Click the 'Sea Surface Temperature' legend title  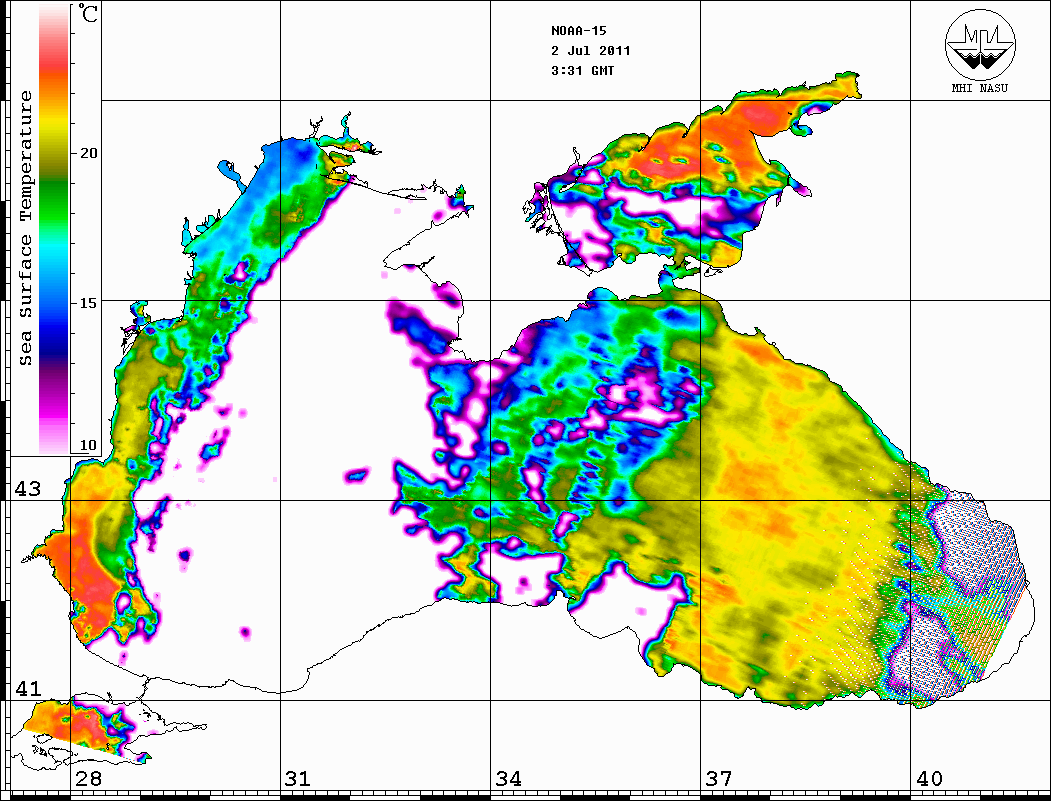click(25, 228)
